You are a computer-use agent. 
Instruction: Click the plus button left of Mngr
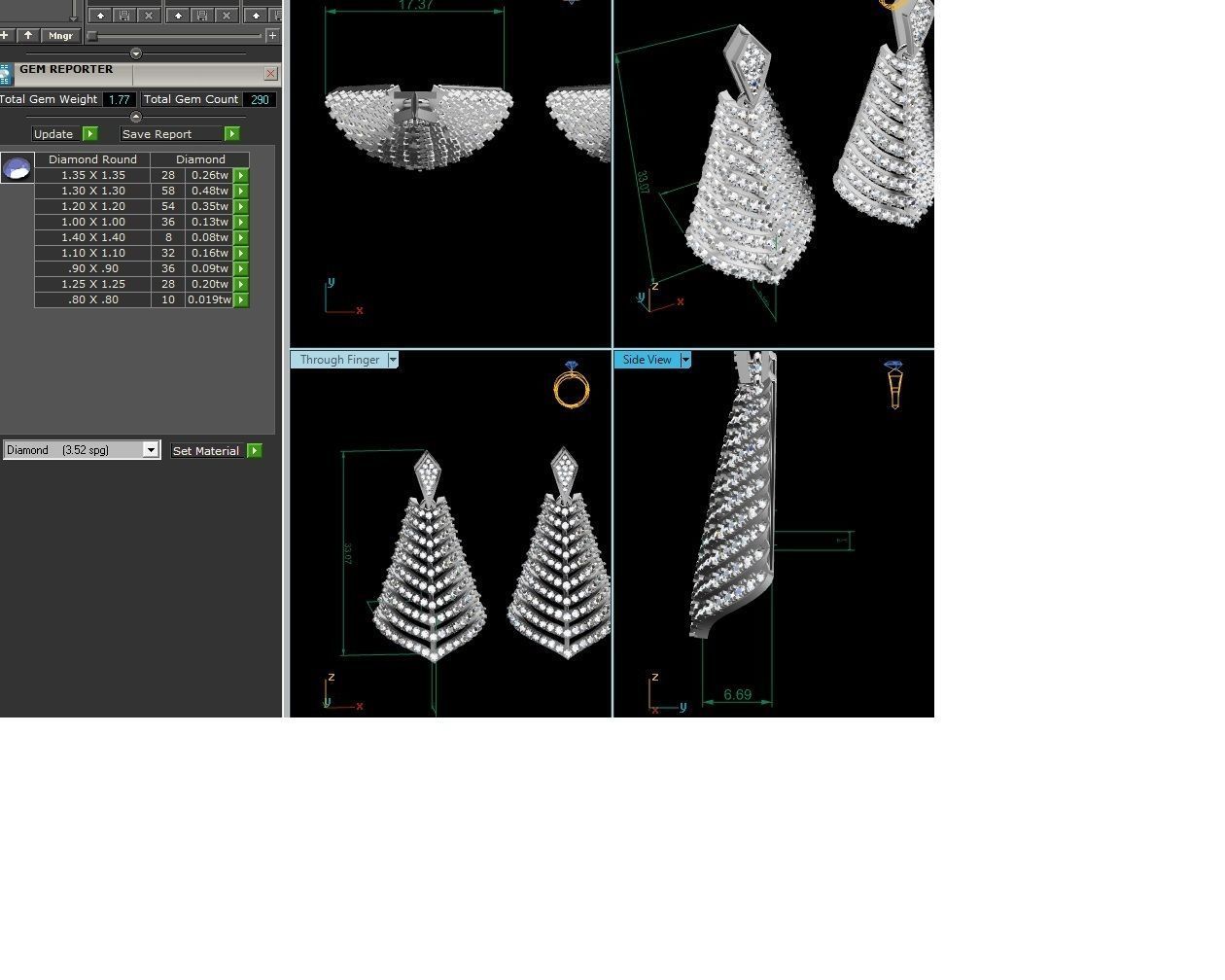point(5,35)
